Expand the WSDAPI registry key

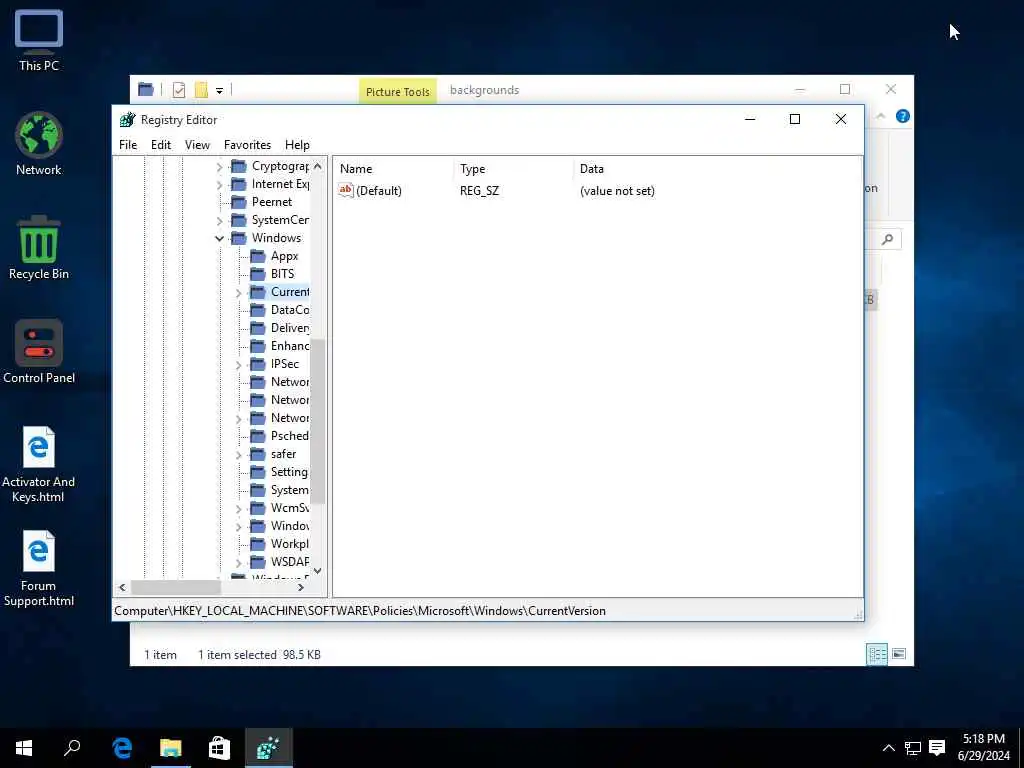click(239, 562)
